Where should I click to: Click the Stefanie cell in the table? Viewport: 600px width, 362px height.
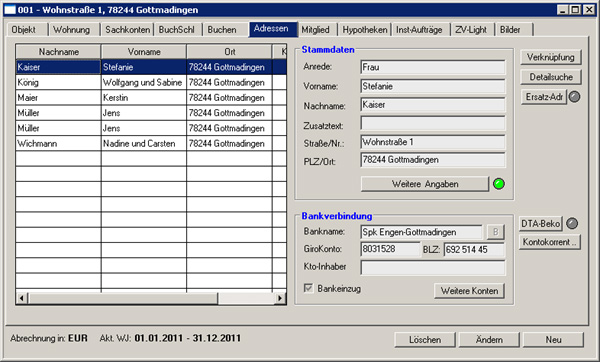click(x=144, y=67)
